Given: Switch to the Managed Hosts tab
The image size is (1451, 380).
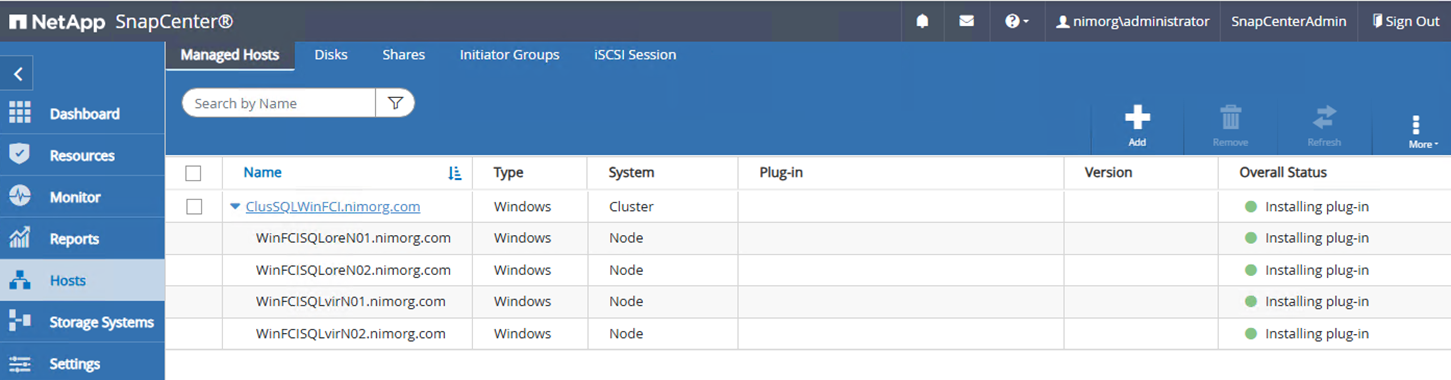Looking at the screenshot, I should [230, 55].
